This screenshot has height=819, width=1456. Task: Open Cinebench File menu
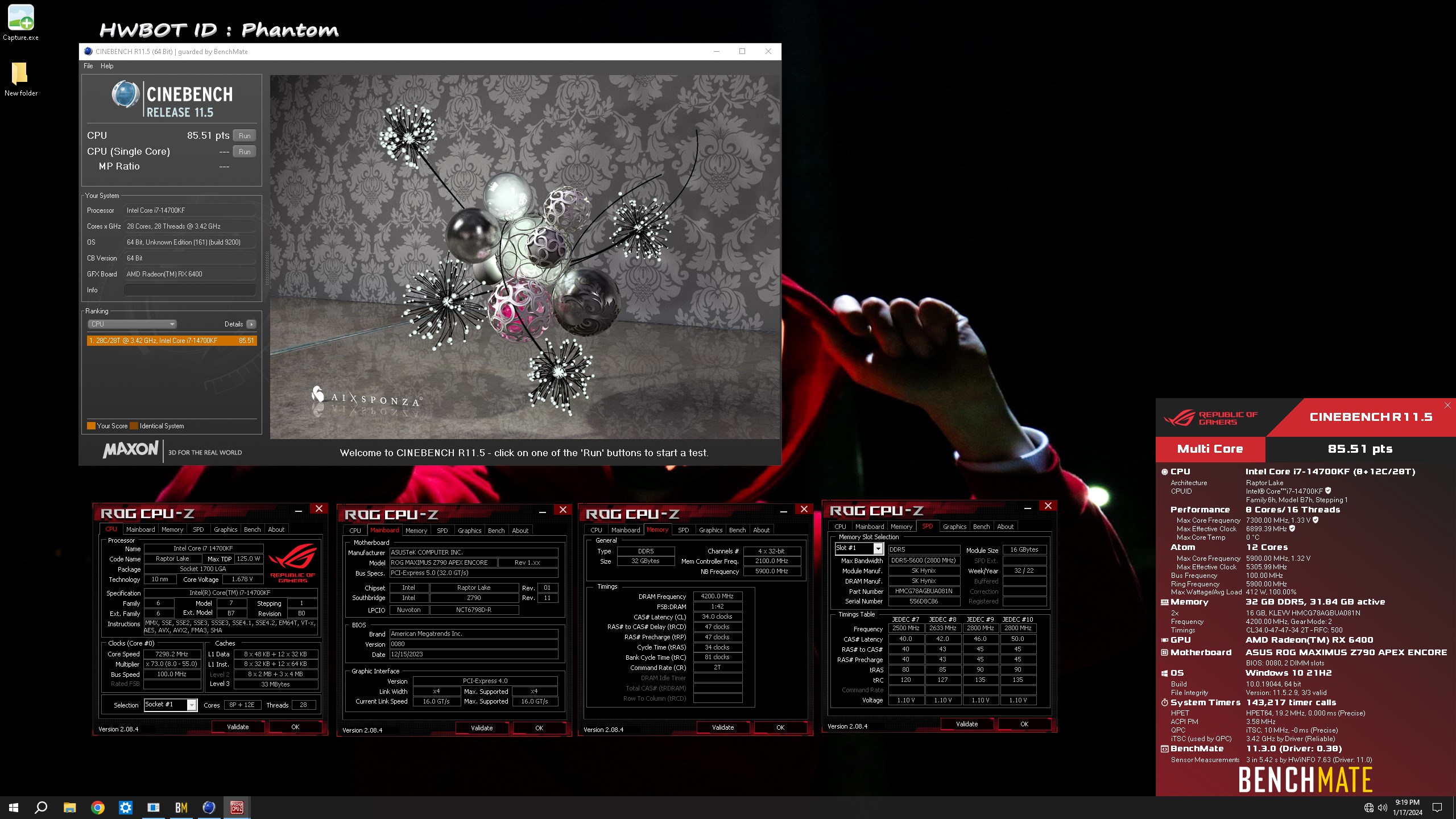(x=88, y=66)
